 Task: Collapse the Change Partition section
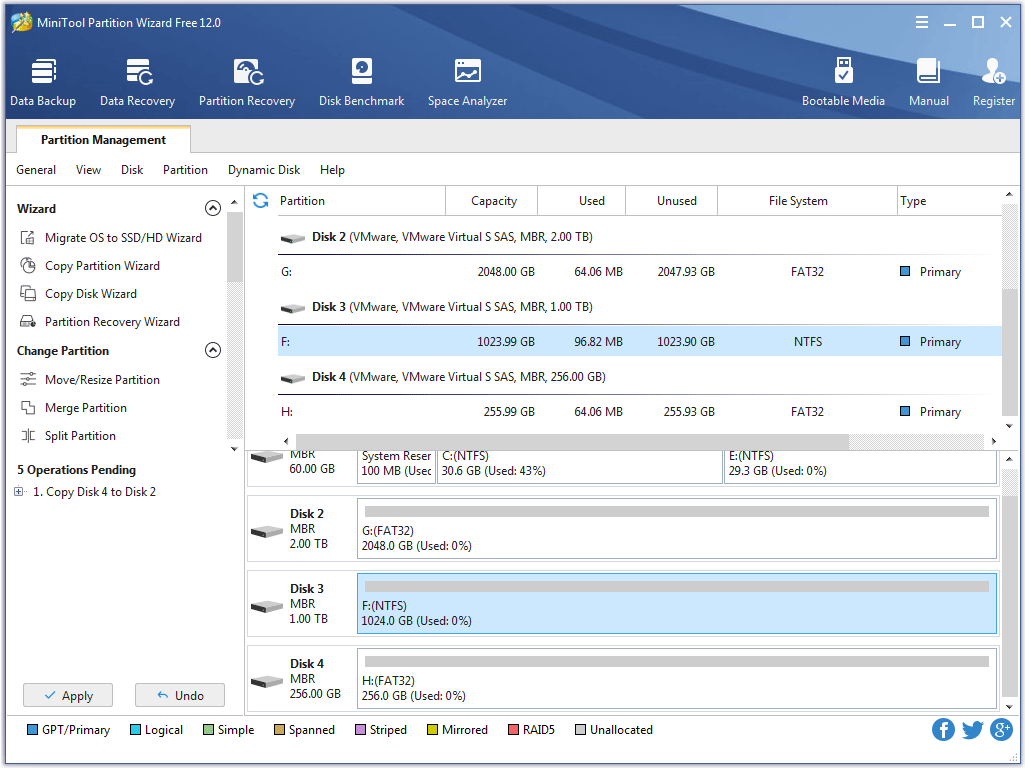[x=212, y=351]
